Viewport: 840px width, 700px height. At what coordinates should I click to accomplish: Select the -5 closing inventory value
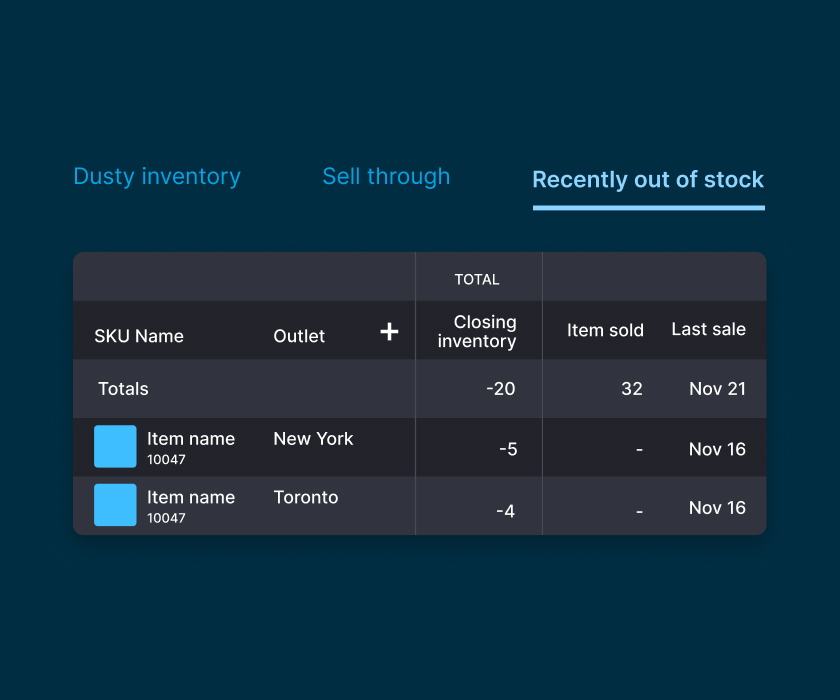click(x=507, y=449)
